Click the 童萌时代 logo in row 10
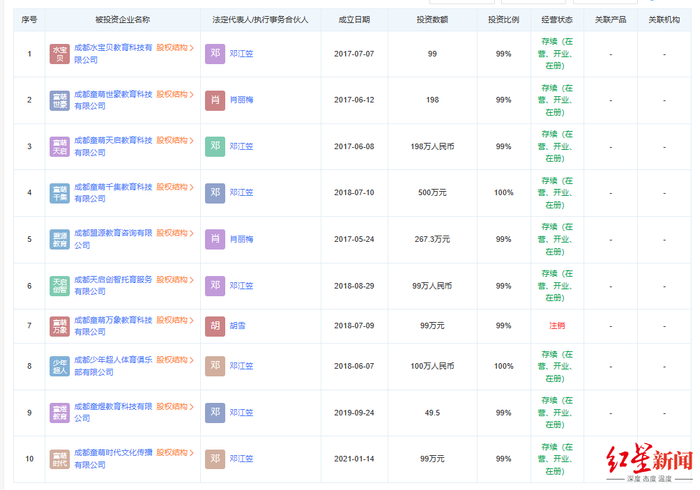This screenshot has height=490, width=700. click(60, 459)
